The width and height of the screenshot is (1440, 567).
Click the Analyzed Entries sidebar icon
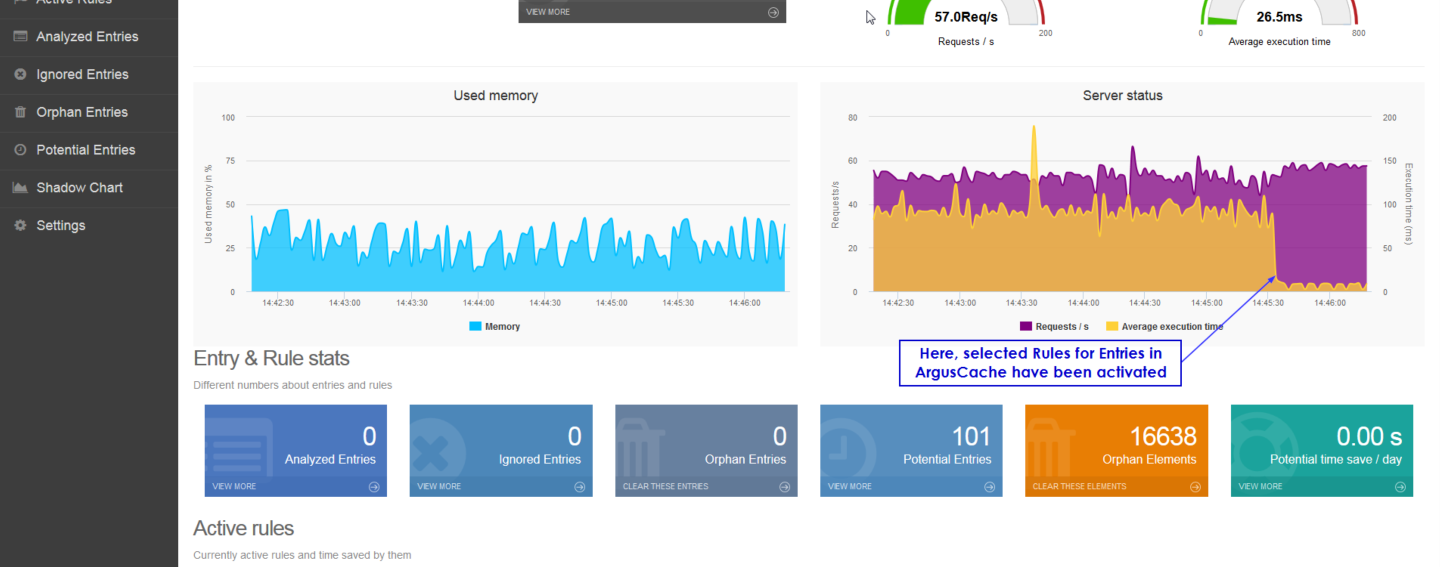click(x=19, y=37)
